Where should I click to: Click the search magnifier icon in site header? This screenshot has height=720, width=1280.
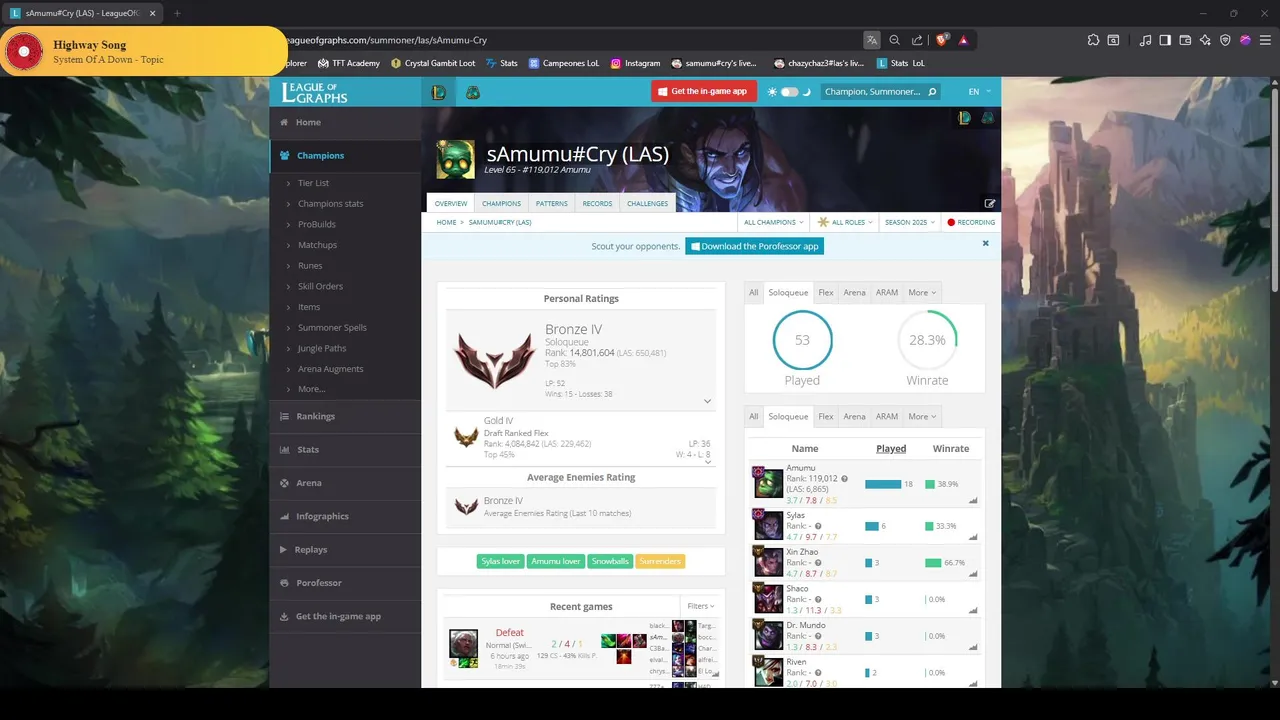click(x=932, y=92)
